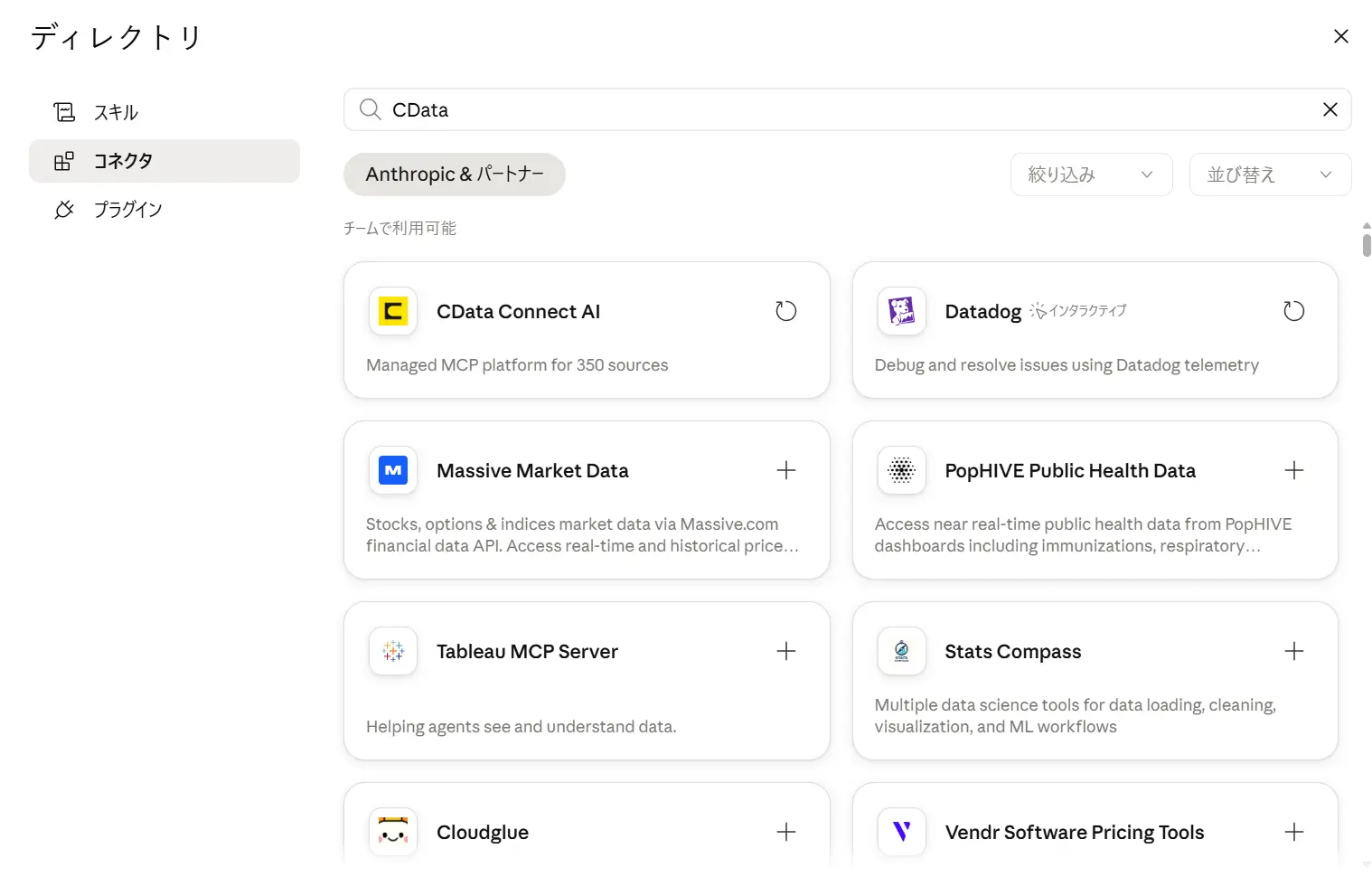Open the Tableau MCP Server title

(x=527, y=651)
